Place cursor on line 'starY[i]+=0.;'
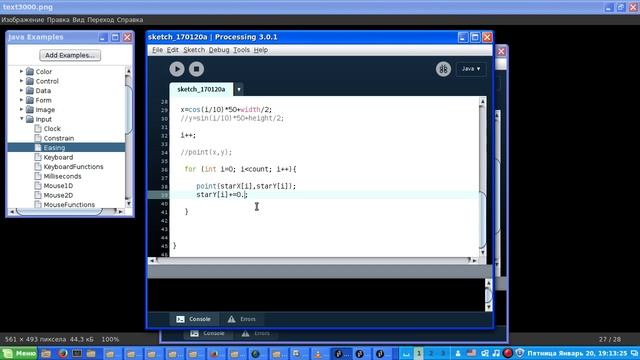 (222, 195)
